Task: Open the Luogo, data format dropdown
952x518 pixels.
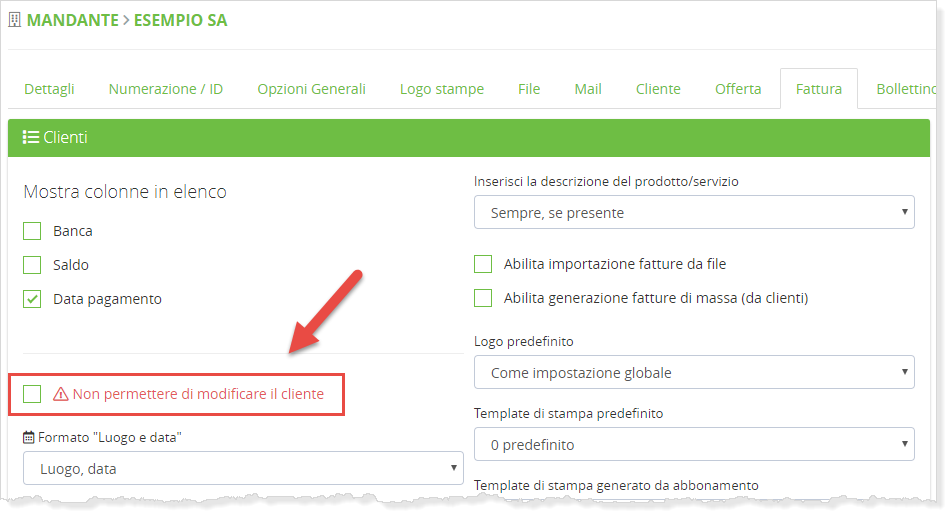Action: pos(243,468)
